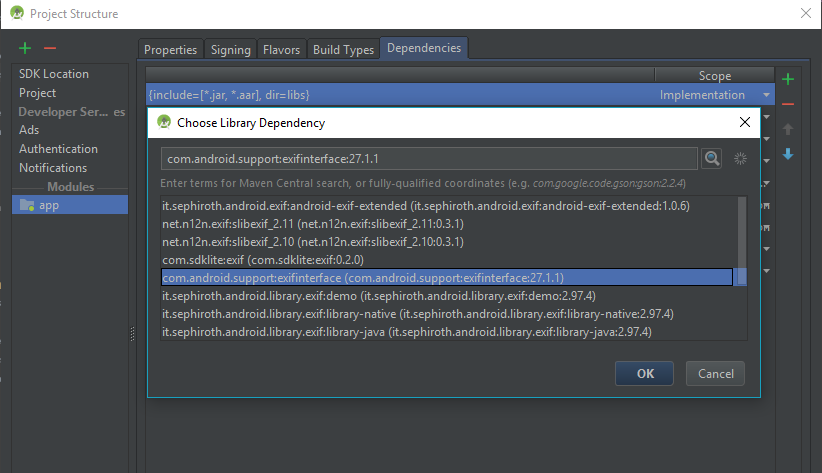Click the red minus remove dependency icon
822x473 pixels.
point(788,104)
